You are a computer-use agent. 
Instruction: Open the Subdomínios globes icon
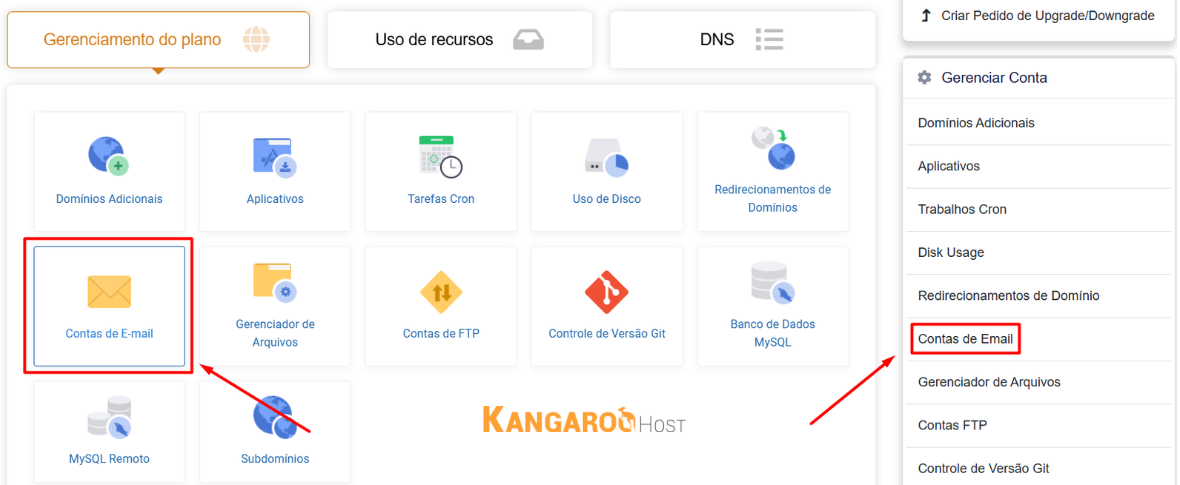[x=275, y=417]
